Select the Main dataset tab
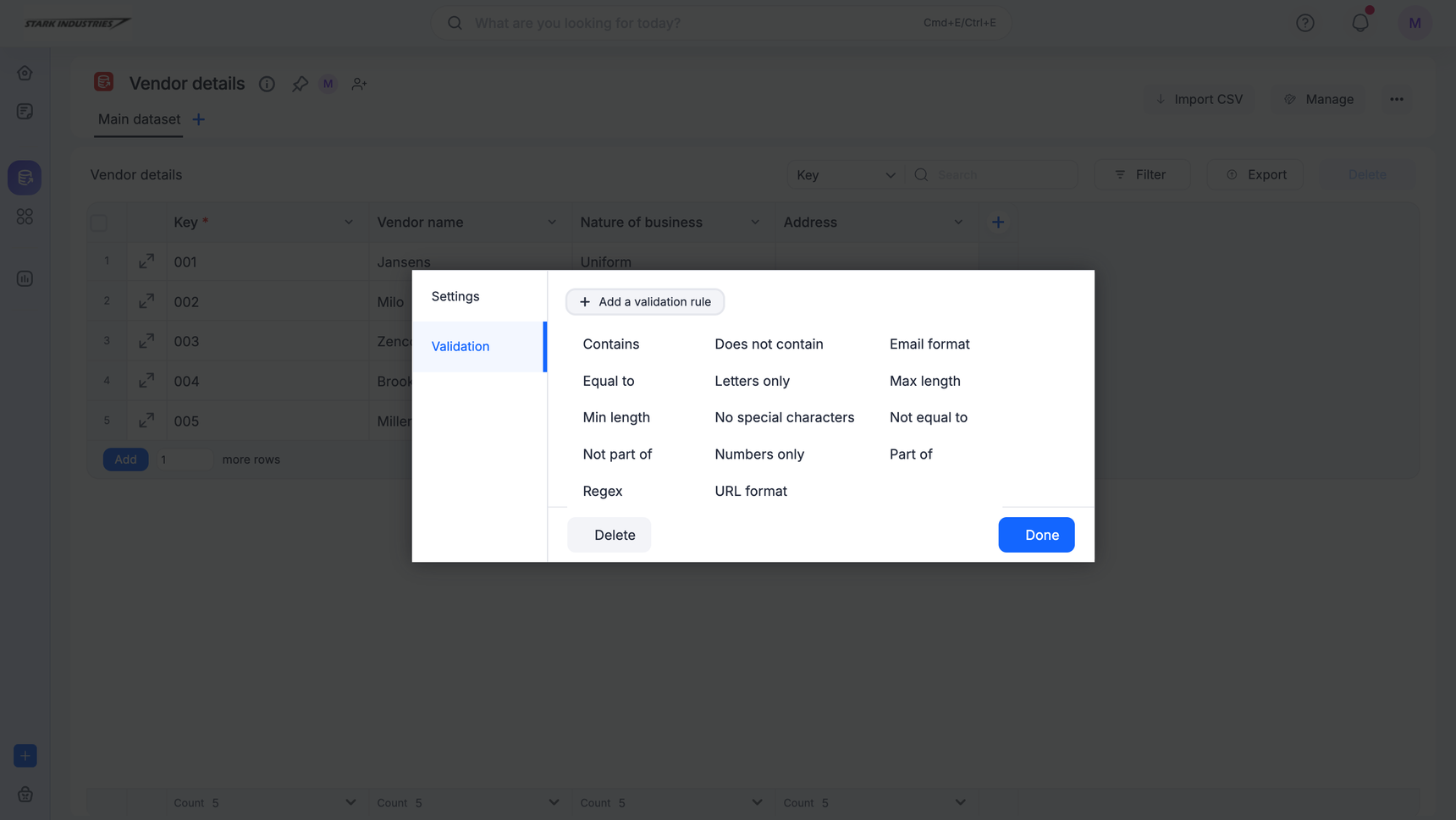The image size is (1456, 820). tap(139, 119)
